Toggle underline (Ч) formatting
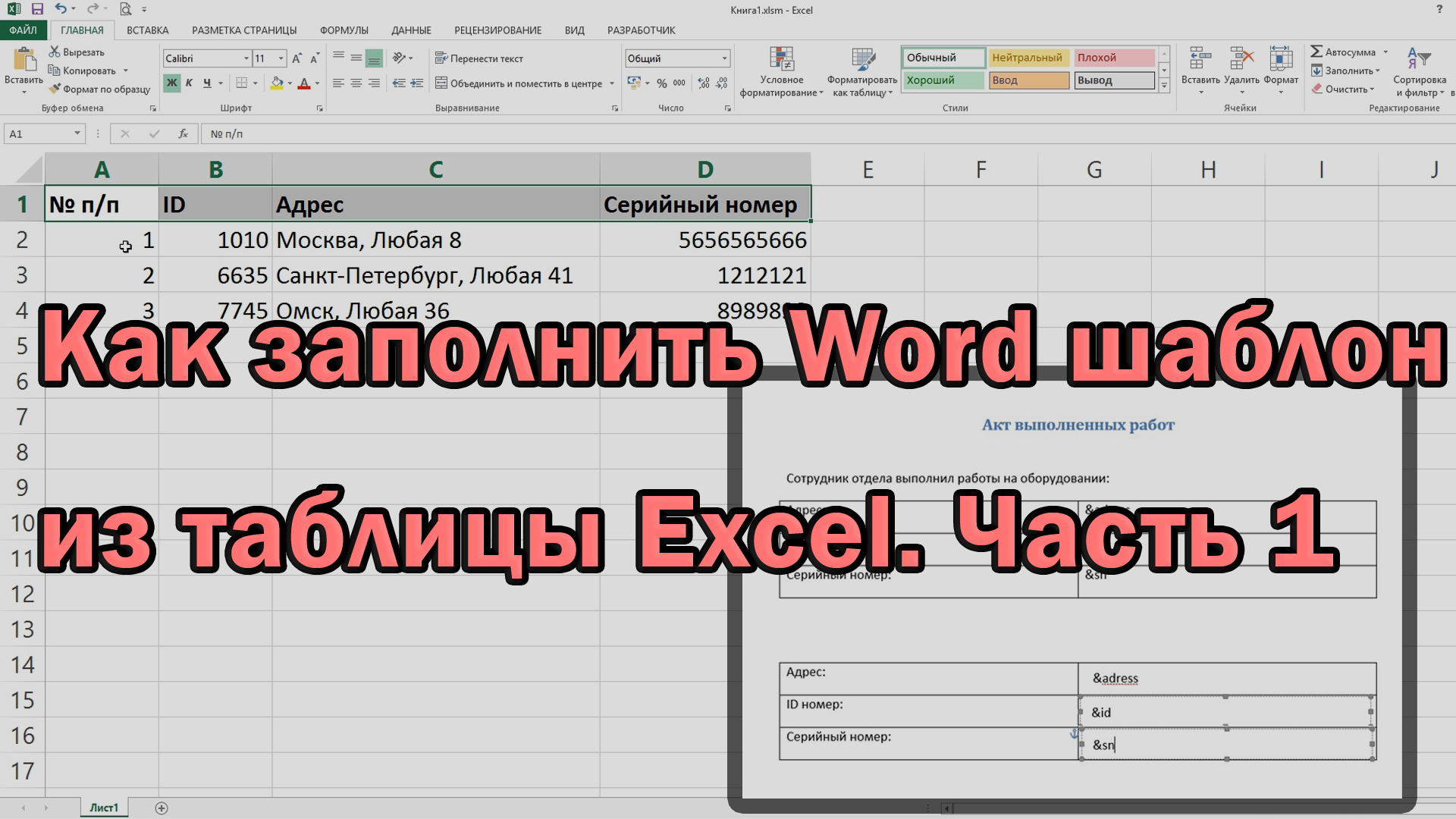The width and height of the screenshot is (1456, 819). point(206,83)
